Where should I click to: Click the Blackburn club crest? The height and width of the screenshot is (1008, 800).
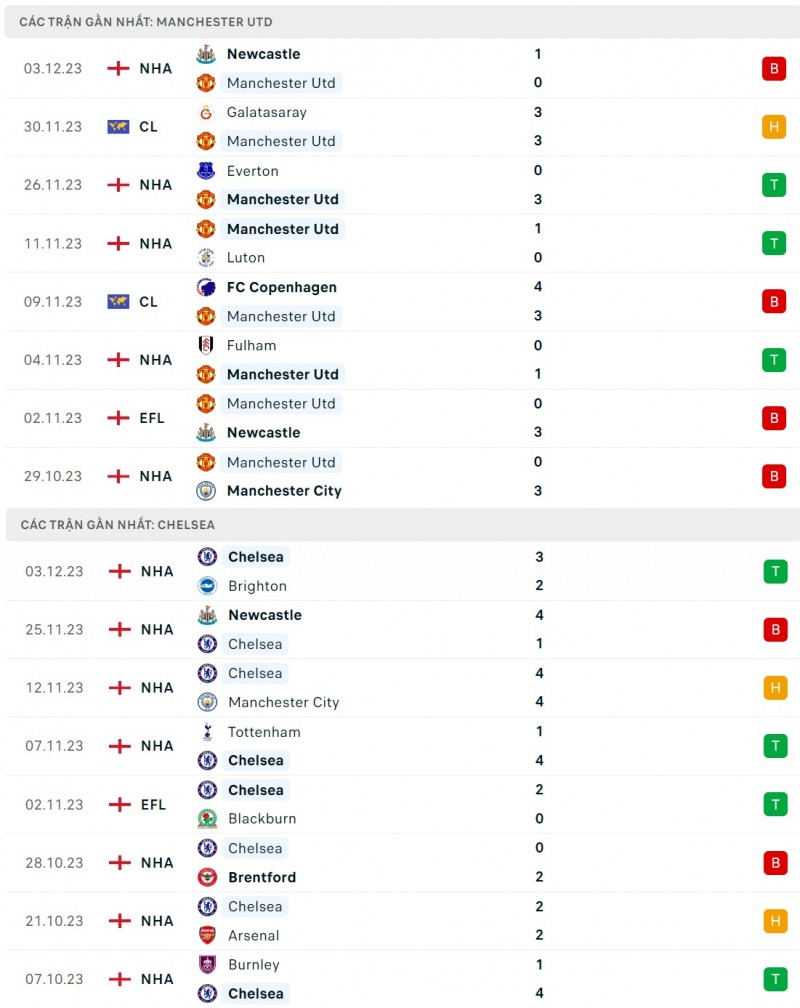click(x=207, y=819)
